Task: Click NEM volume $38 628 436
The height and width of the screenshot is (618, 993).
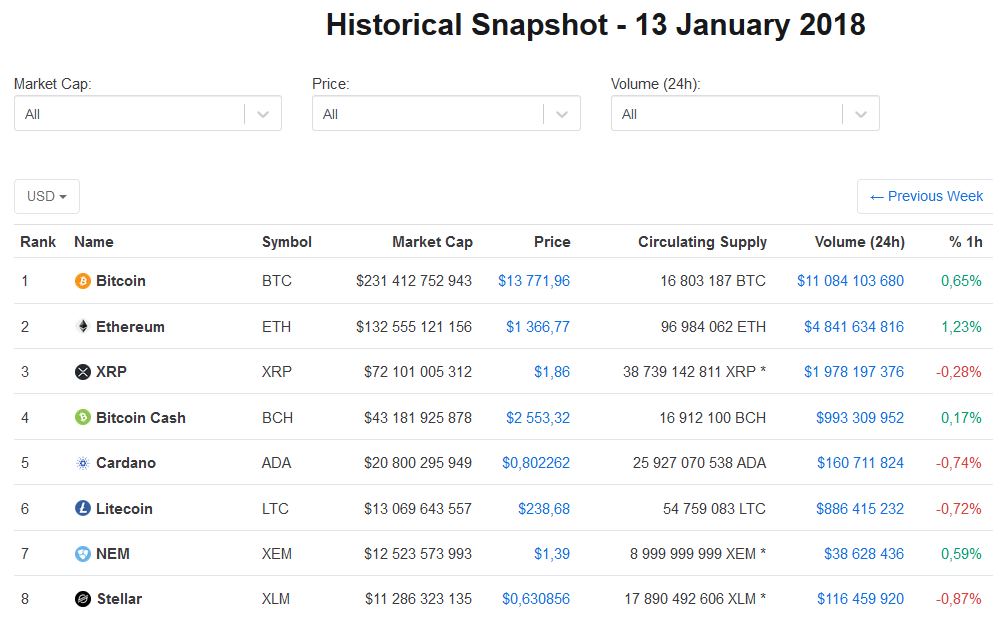Action: tap(864, 553)
